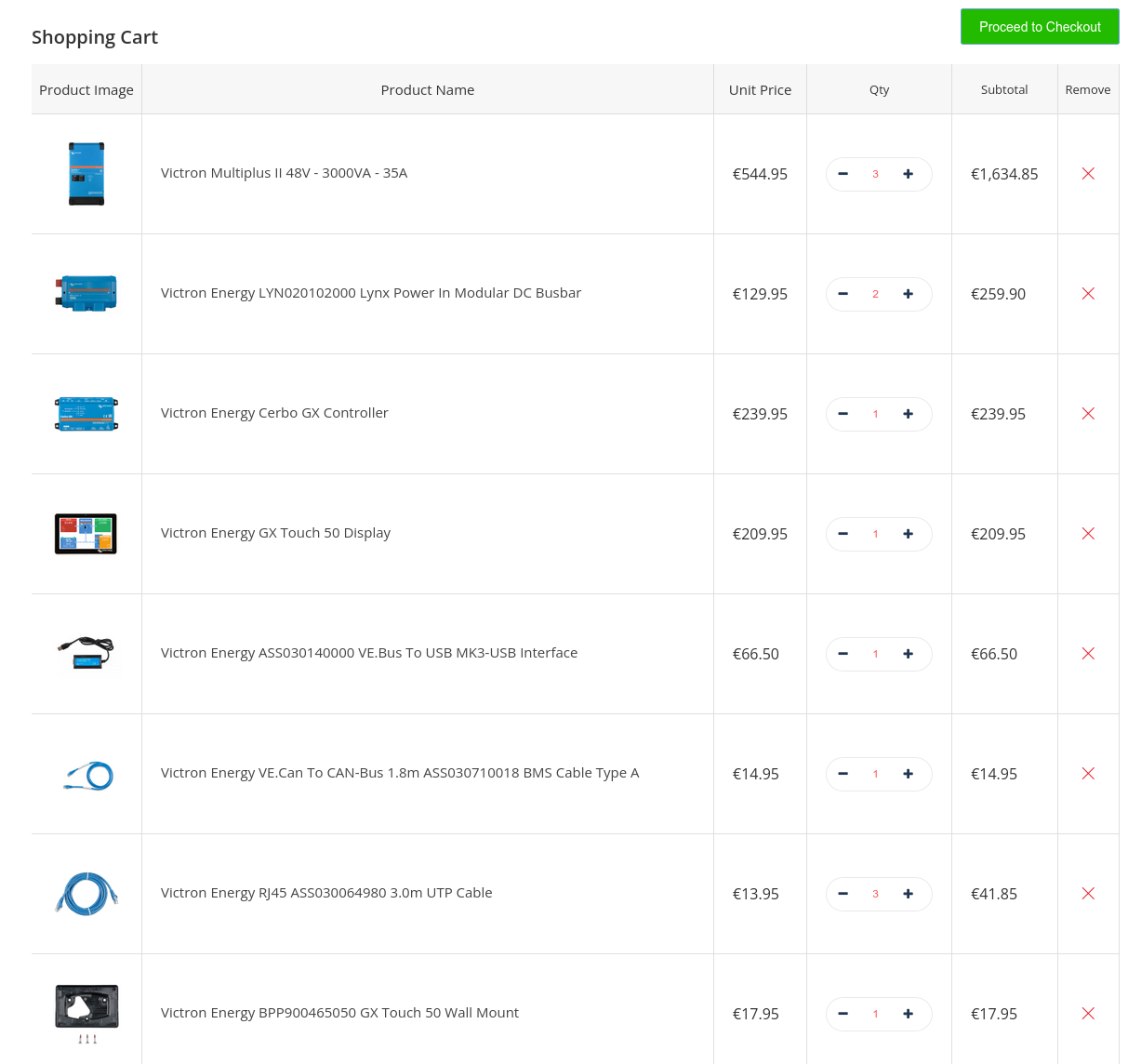Remove VE.Can BMS Cable Type A from cart
The image size is (1128, 1064).
(1088, 774)
